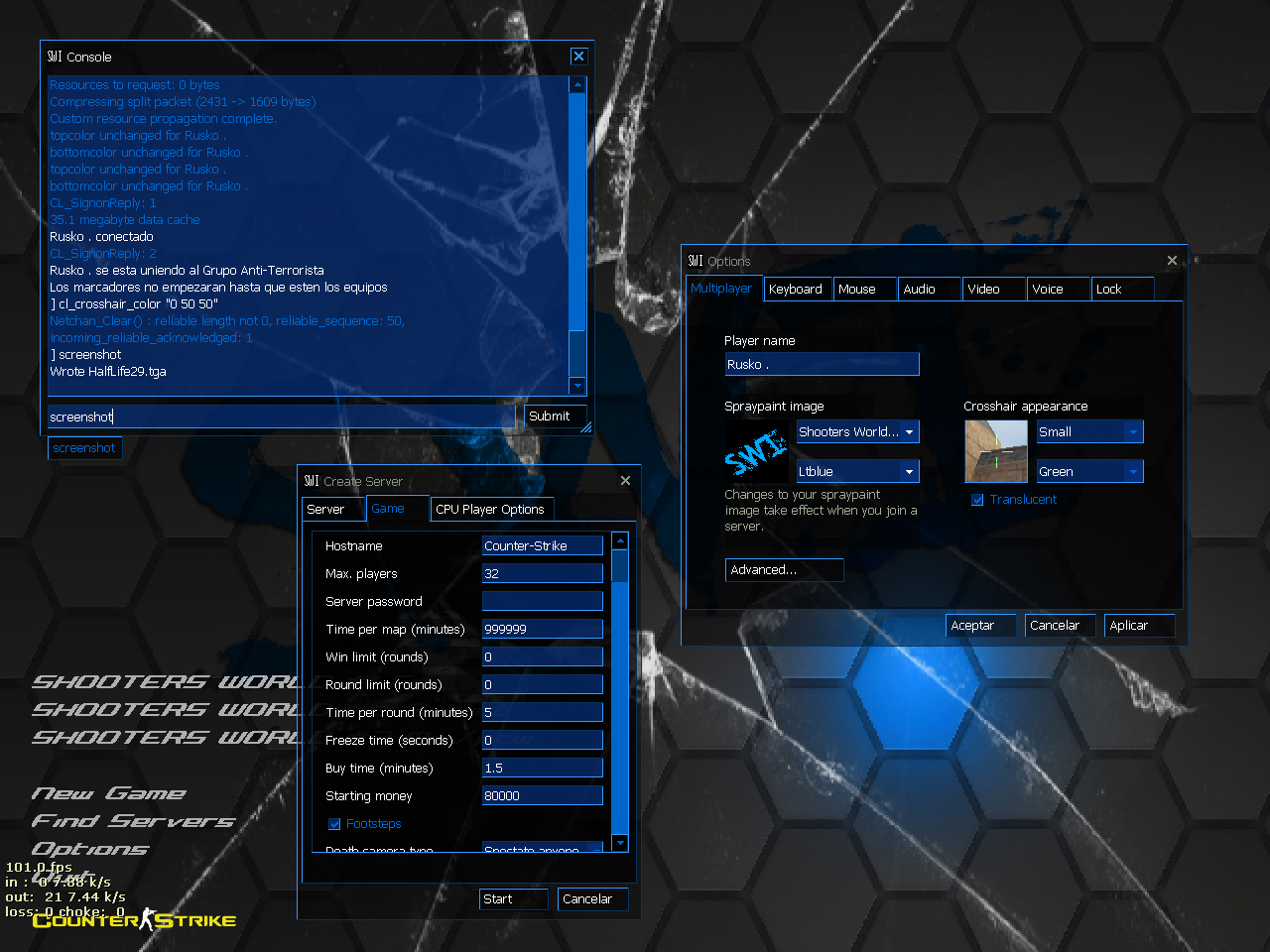Switch to the Lock tab
The width and height of the screenshot is (1270, 952).
click(x=1122, y=290)
